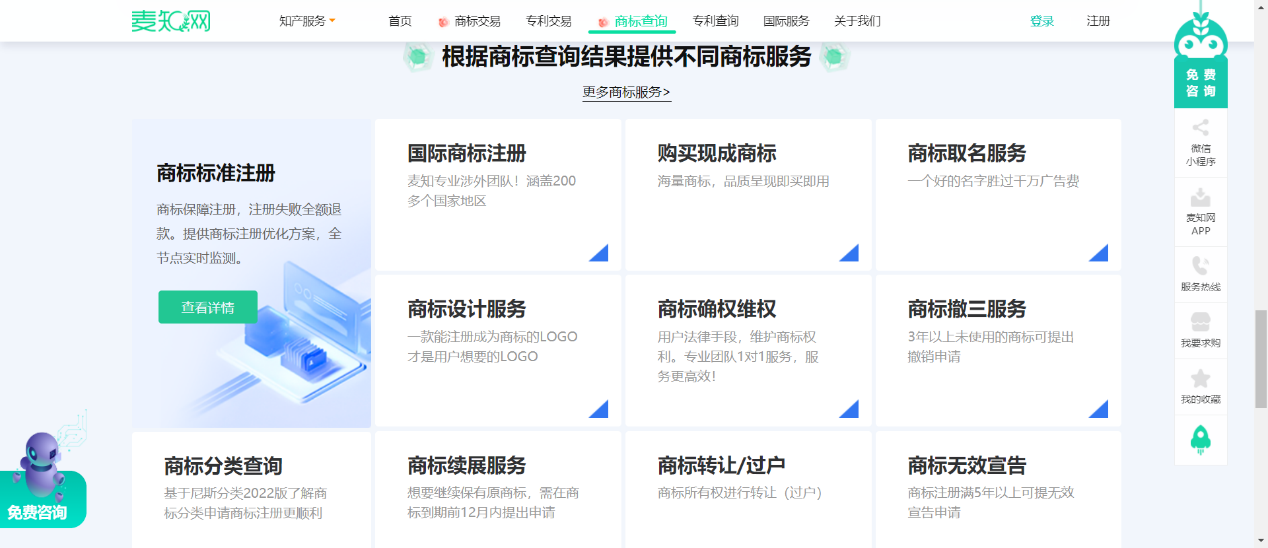Screen dimensions: 1268x548
Task: Open 专利交易 navigation item
Action: 549,21
